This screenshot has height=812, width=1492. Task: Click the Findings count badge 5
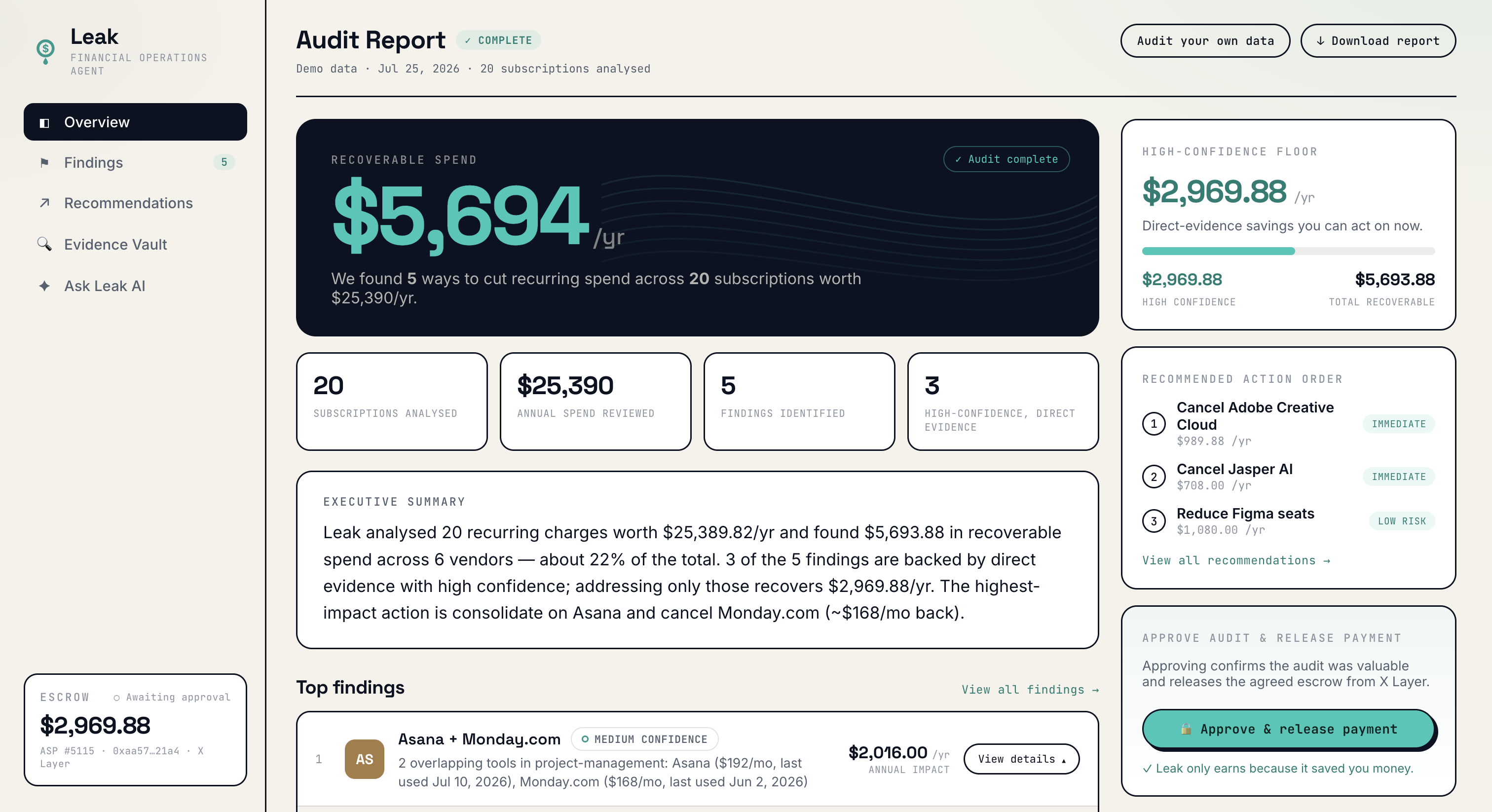[224, 162]
